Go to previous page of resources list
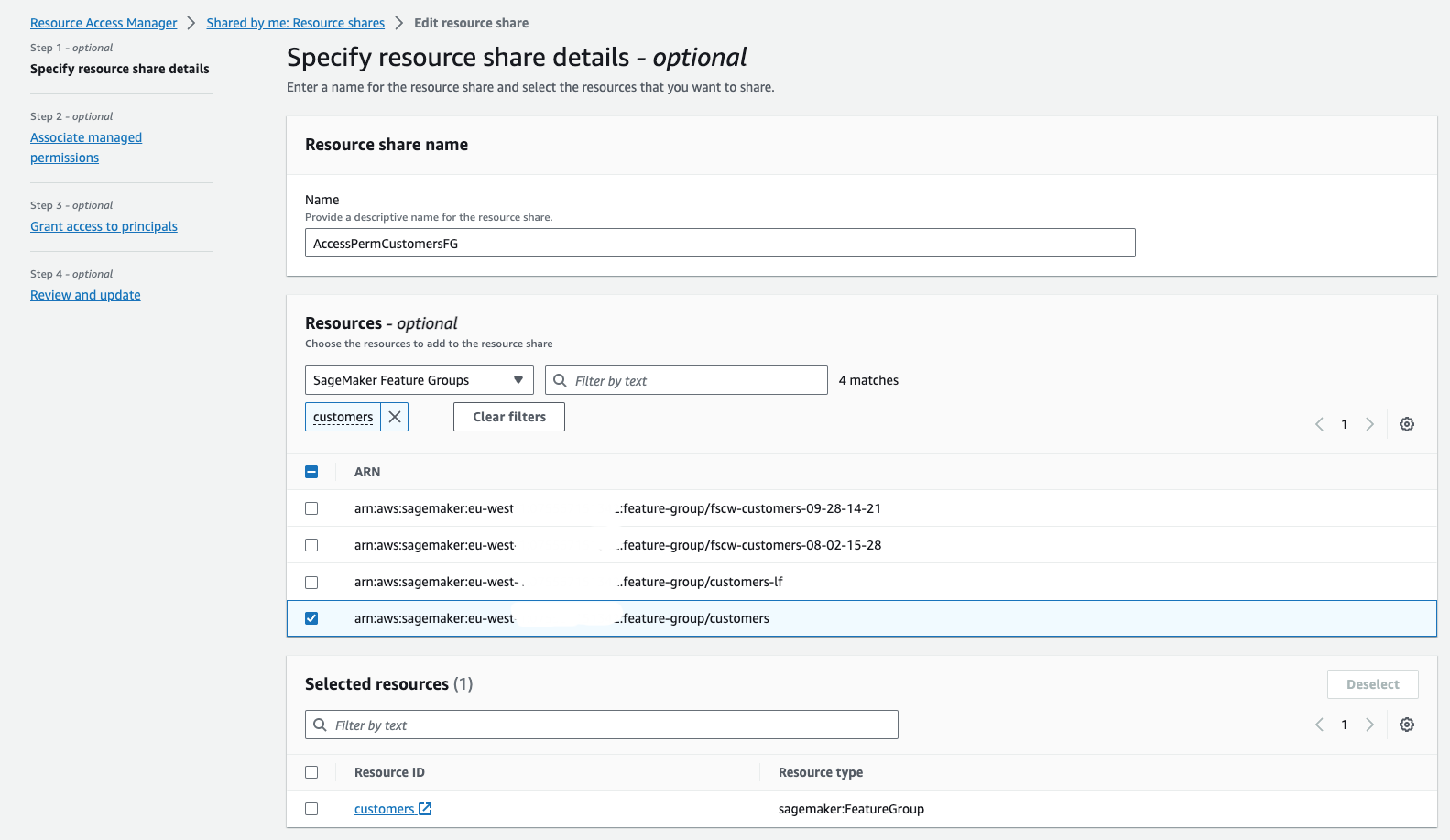The image size is (1450, 840). tap(1319, 424)
